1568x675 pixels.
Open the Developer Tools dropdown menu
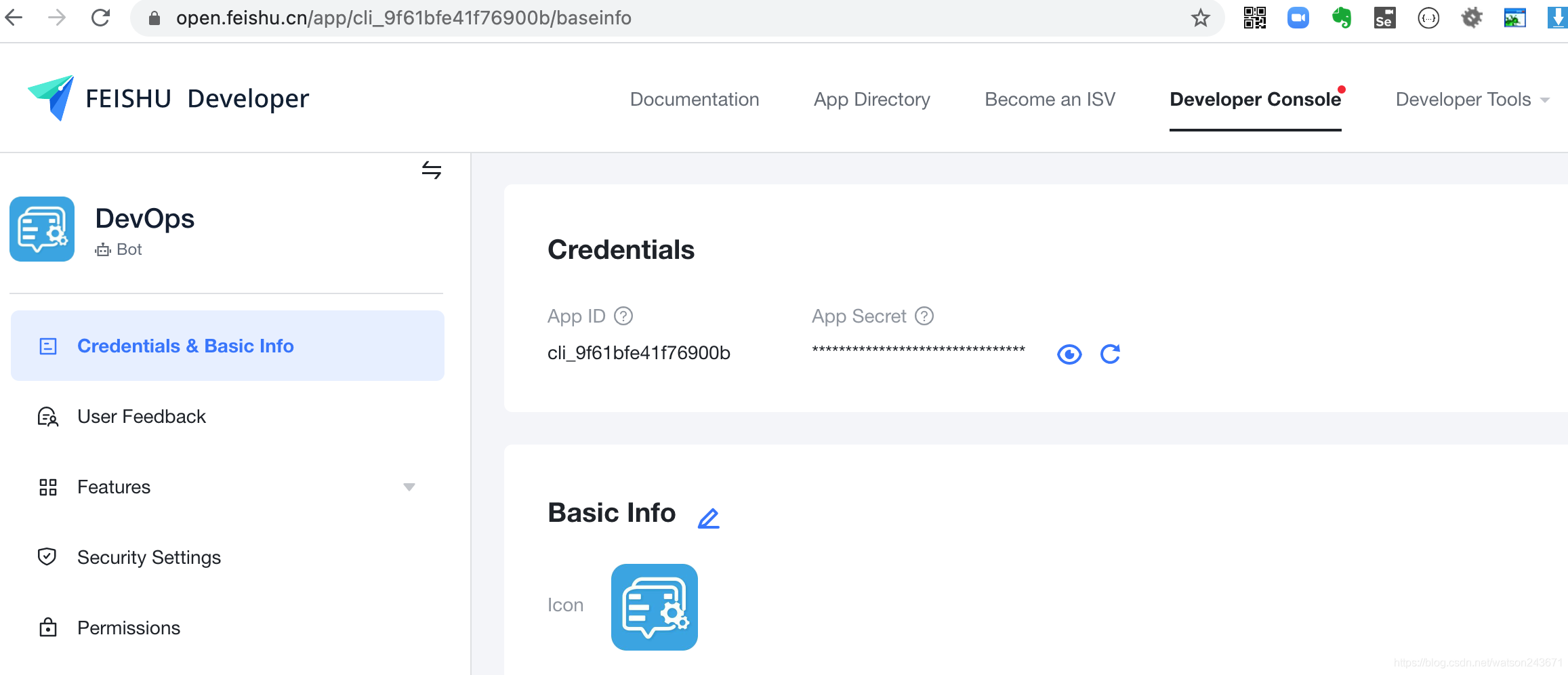[x=1472, y=100]
